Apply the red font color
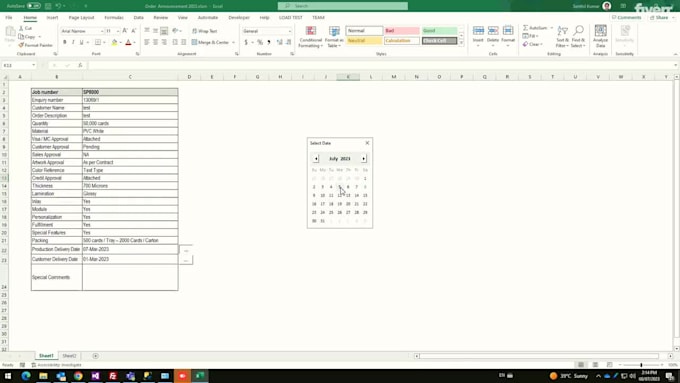 tap(128, 43)
